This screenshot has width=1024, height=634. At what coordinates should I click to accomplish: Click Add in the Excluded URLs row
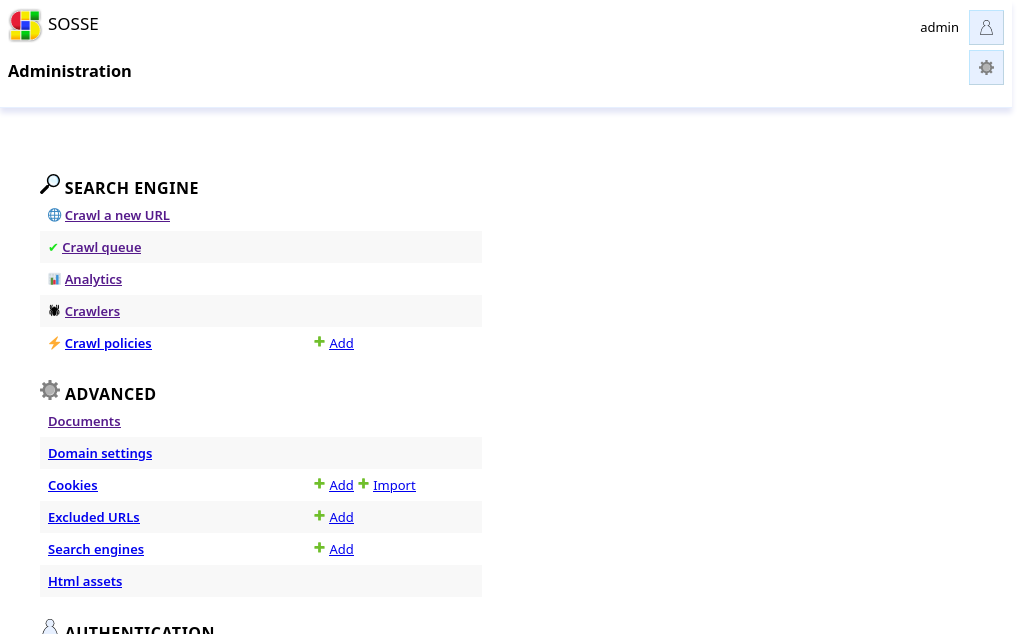click(x=341, y=518)
